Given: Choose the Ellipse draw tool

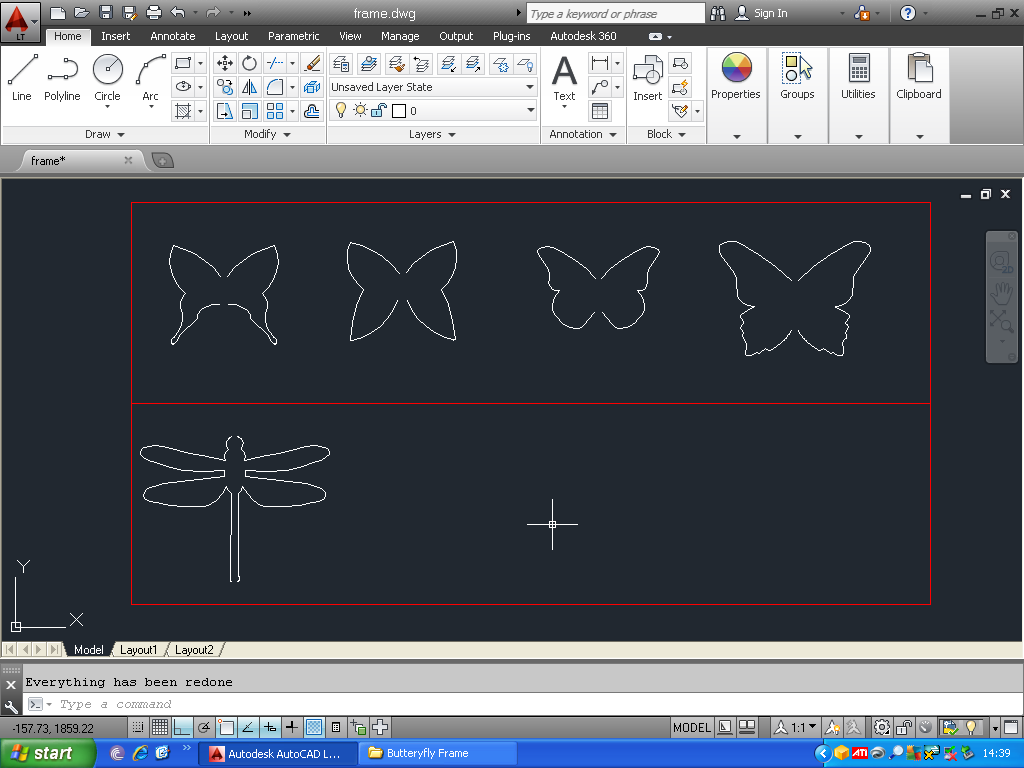Looking at the screenshot, I should point(183,87).
